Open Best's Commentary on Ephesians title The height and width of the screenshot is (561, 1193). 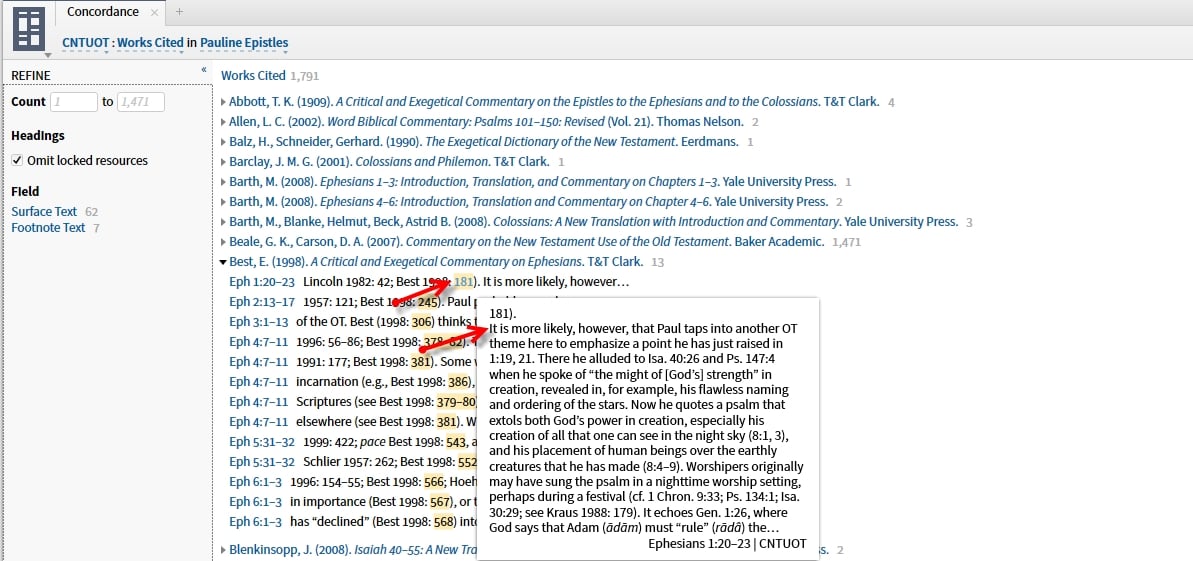[x=445, y=262]
